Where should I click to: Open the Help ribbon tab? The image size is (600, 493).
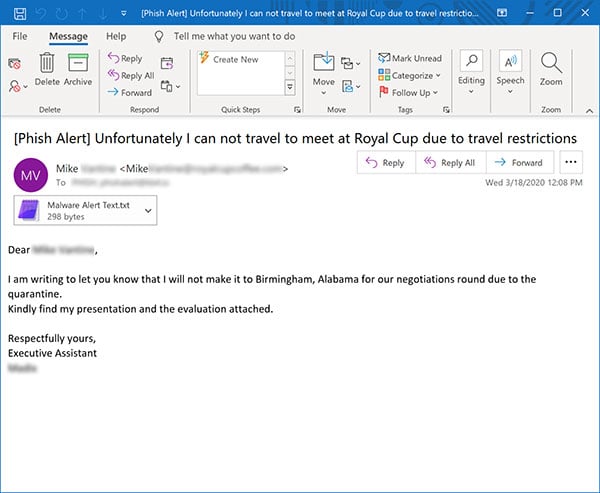point(116,36)
